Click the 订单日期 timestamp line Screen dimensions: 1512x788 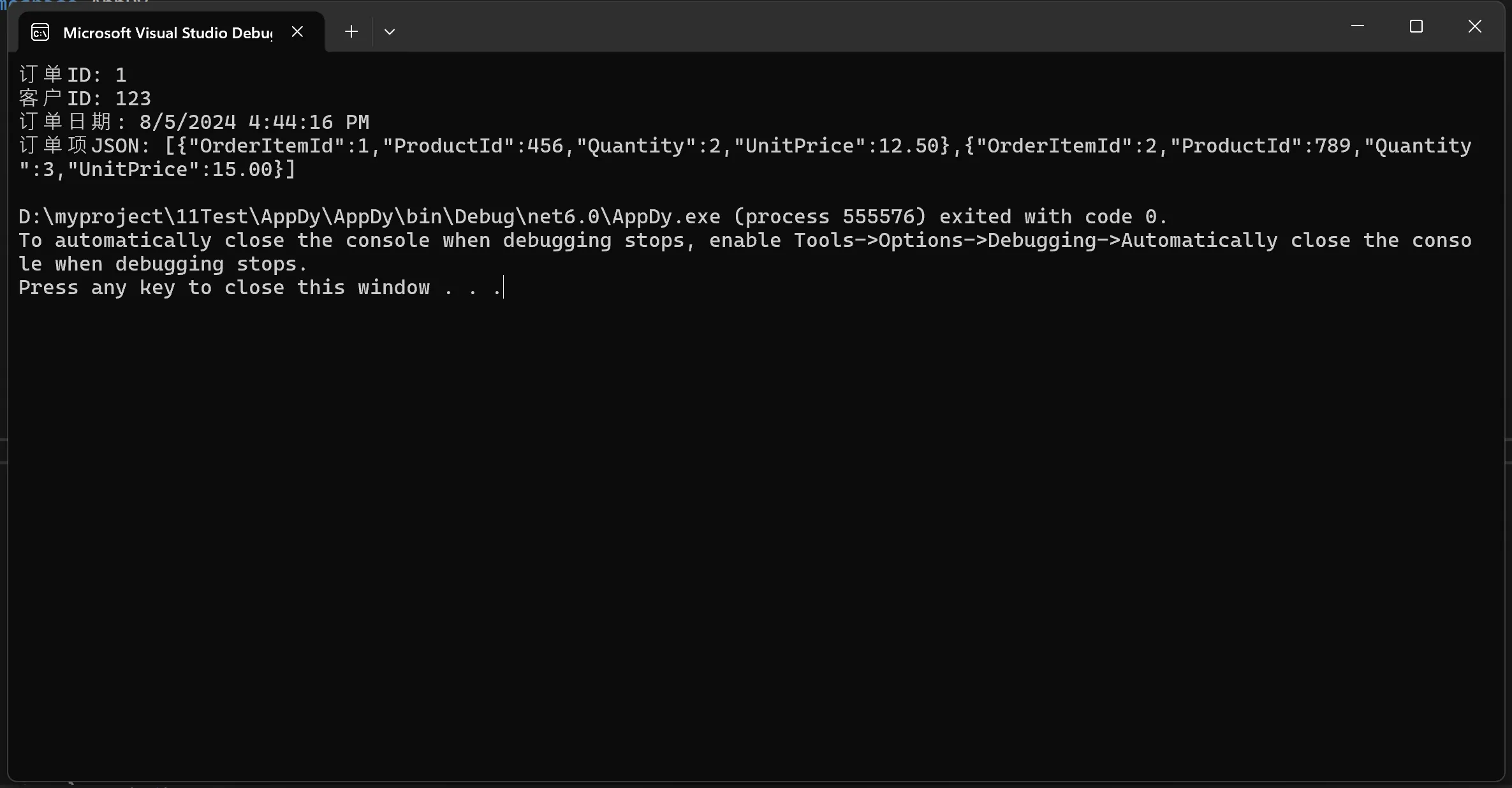pyautogui.click(x=194, y=122)
